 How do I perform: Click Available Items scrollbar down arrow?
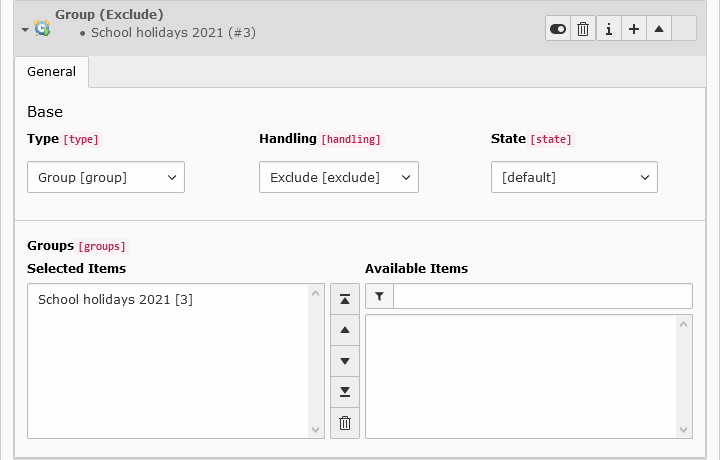click(683, 430)
